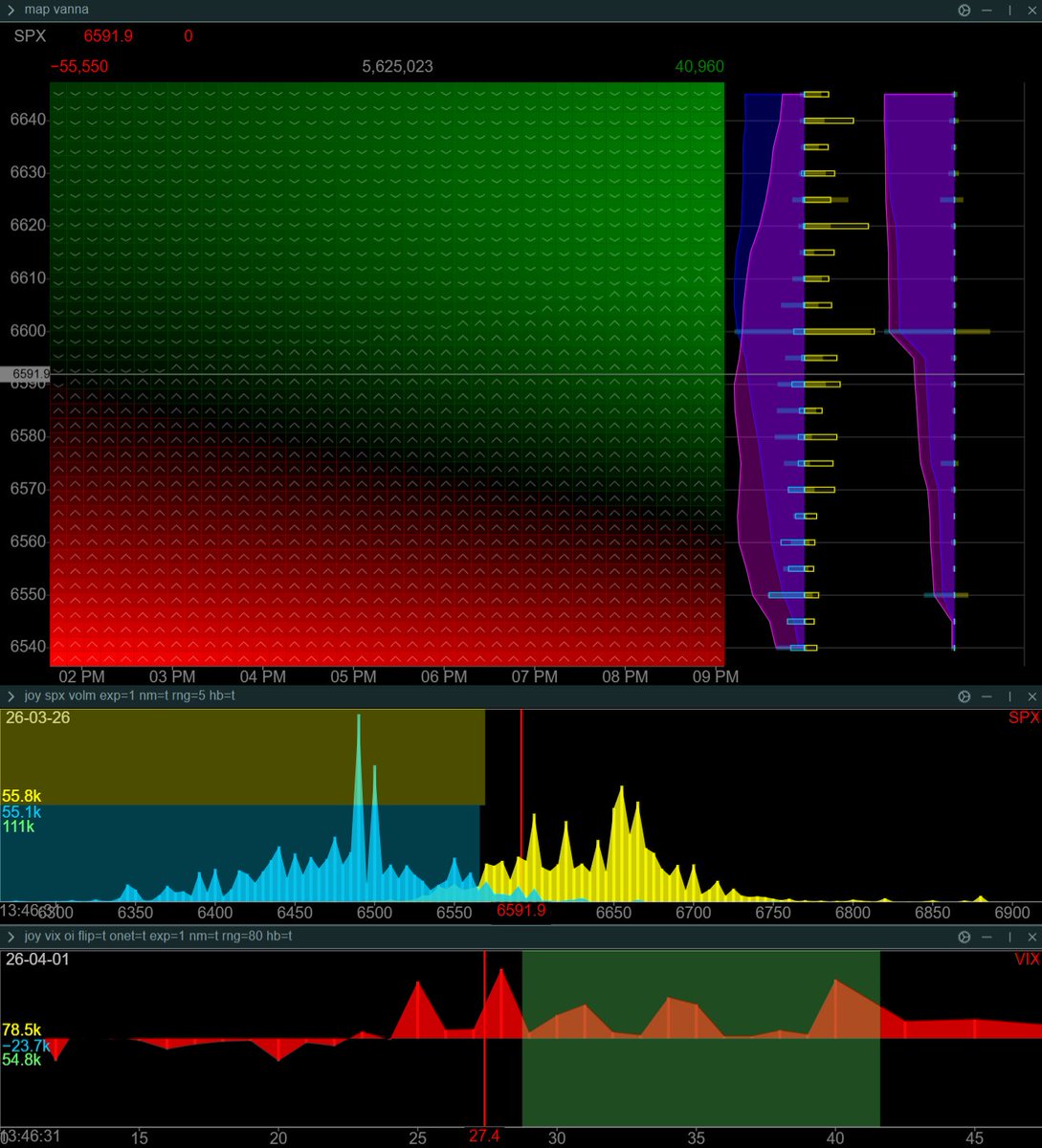Click the 05 PM time axis label
1042x1148 pixels.
tap(353, 676)
